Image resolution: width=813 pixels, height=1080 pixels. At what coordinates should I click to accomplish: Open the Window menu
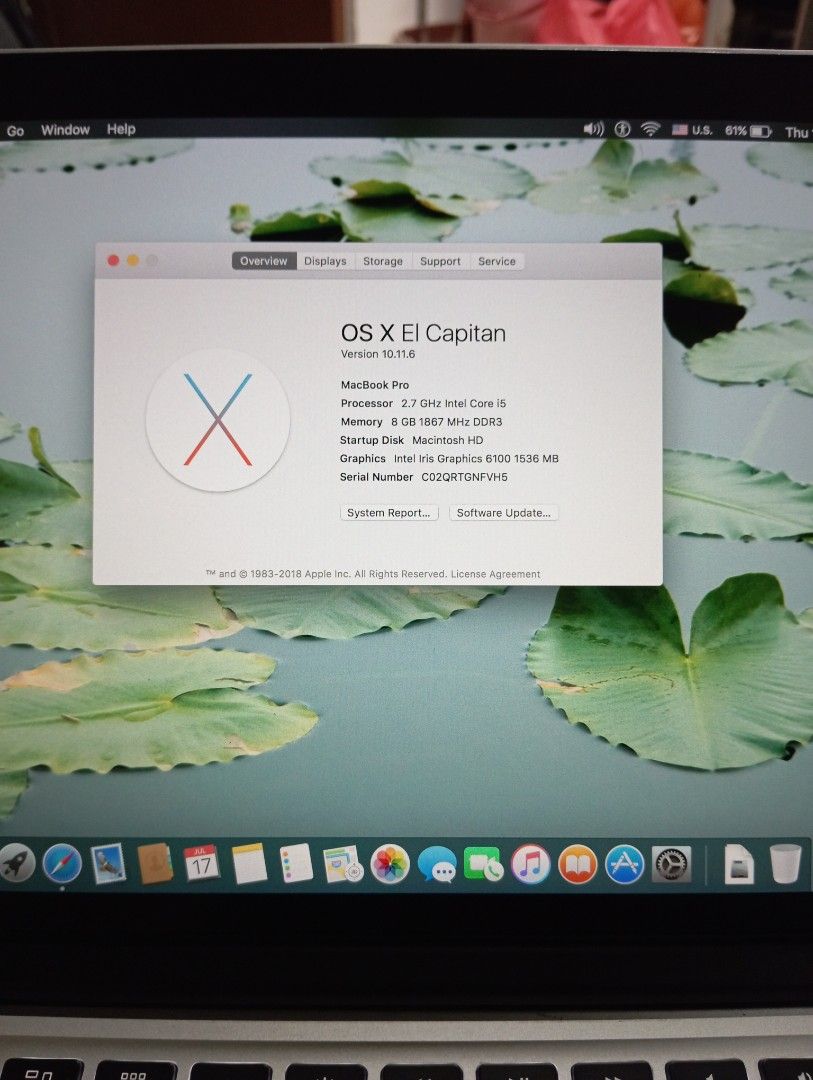click(x=65, y=129)
